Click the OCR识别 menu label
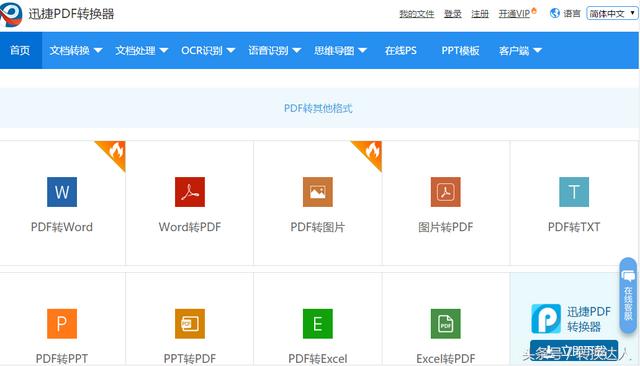640x366 pixels. tap(202, 51)
